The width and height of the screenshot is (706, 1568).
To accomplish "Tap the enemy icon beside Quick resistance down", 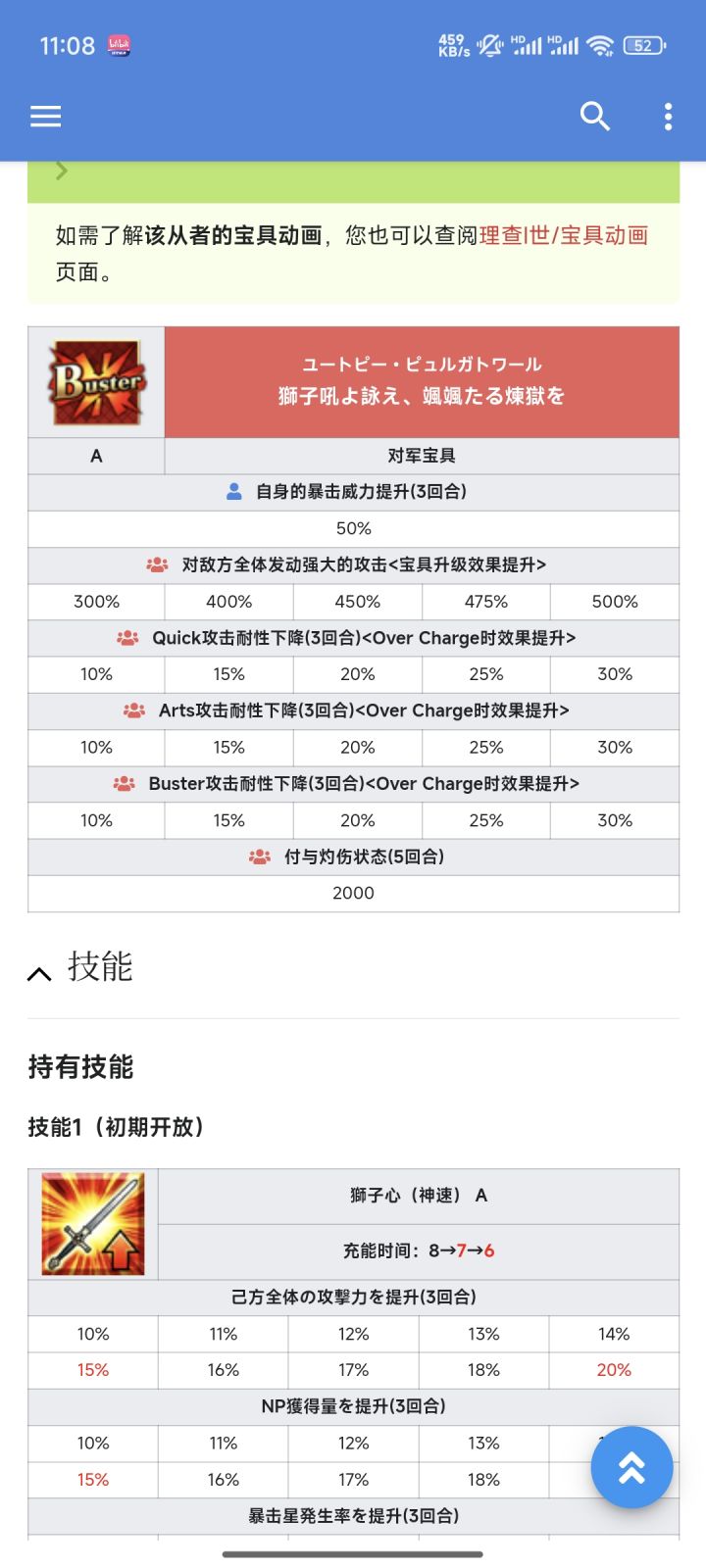I will tap(127, 638).
